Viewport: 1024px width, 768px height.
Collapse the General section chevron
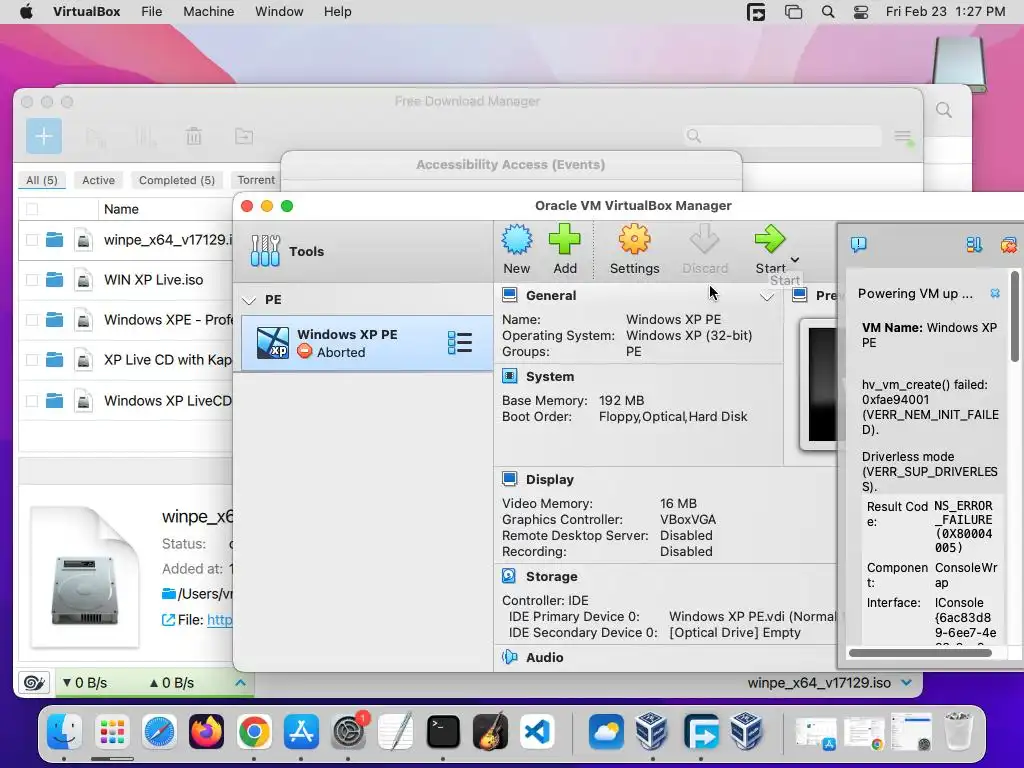click(767, 297)
